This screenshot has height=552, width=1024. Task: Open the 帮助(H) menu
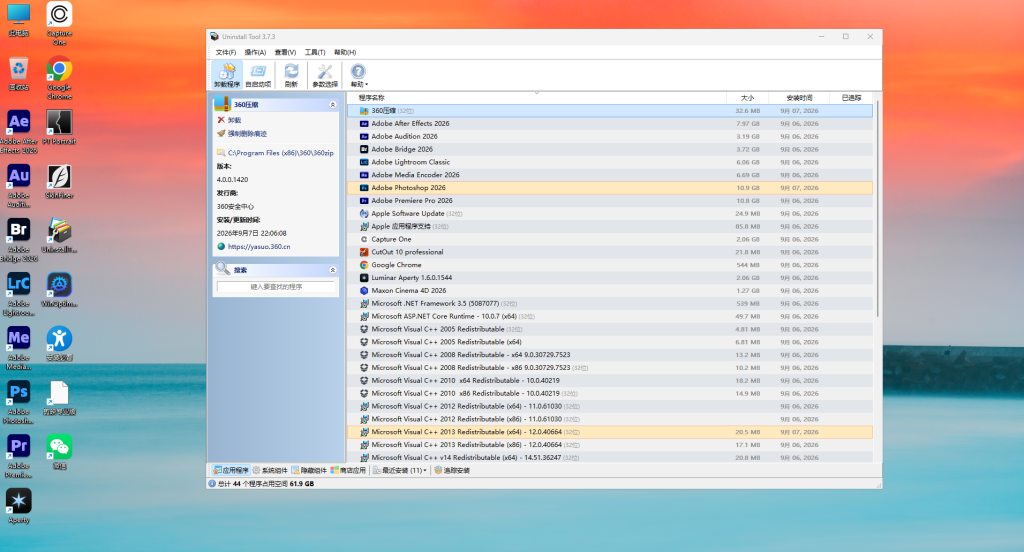345,52
